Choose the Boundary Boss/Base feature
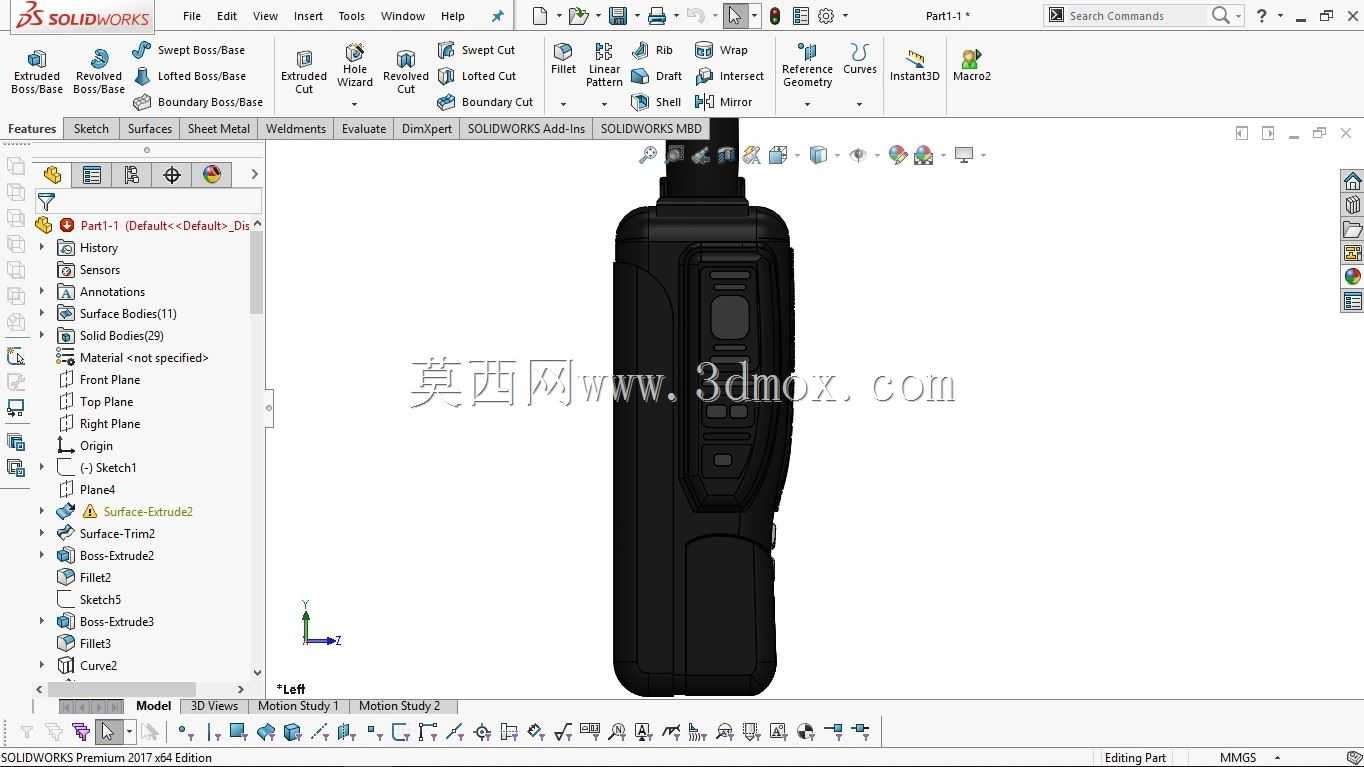1364x767 pixels. (198, 102)
